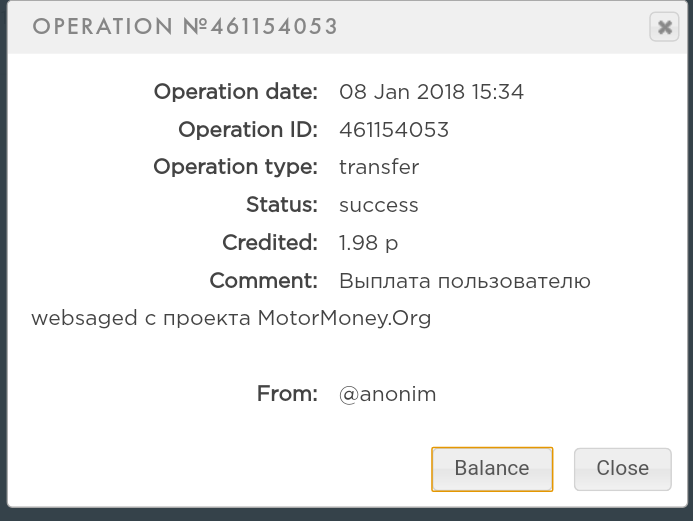
Task: Select the 'success' status value
Action: [379, 205]
